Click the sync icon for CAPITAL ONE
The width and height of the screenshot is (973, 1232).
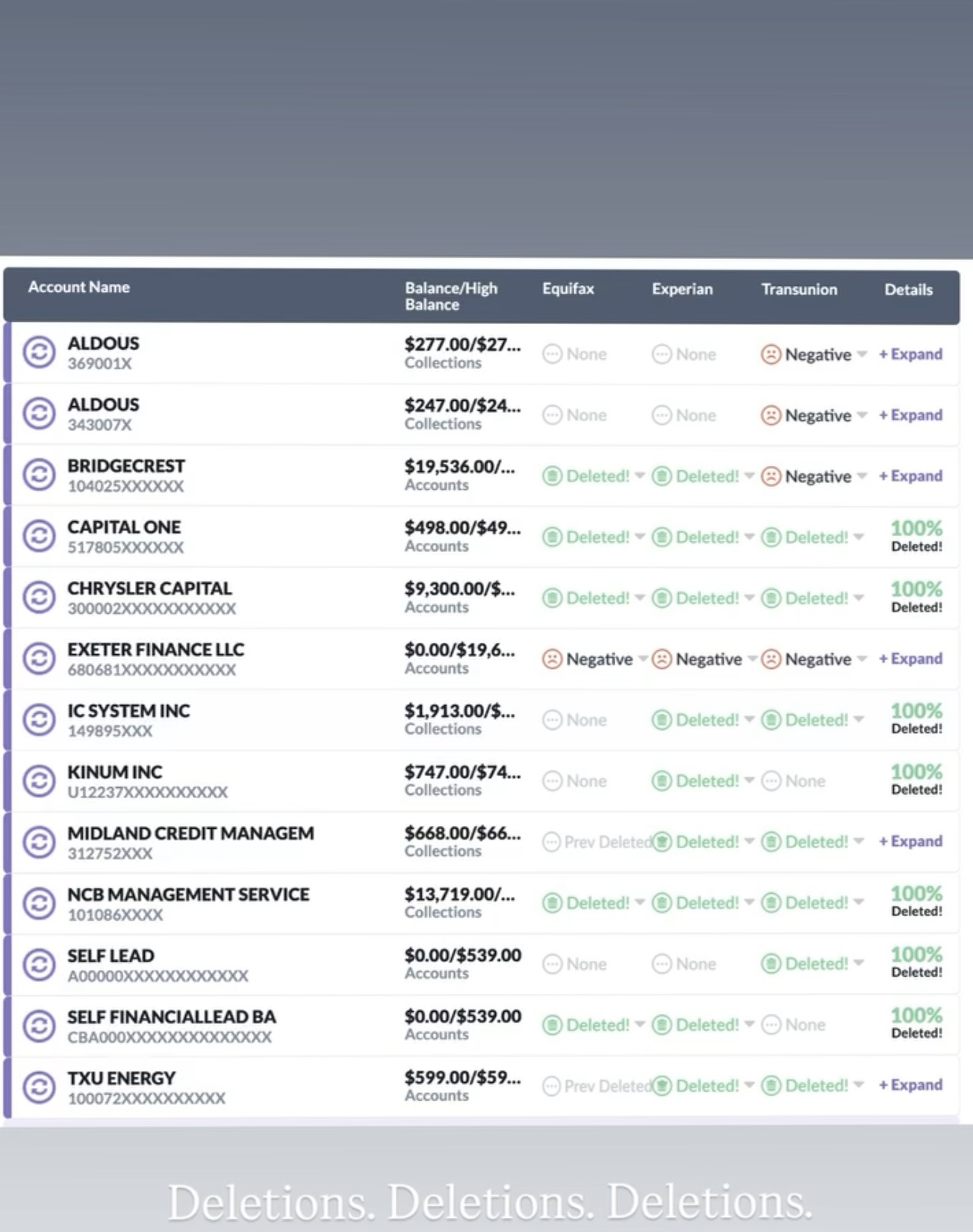pos(39,536)
